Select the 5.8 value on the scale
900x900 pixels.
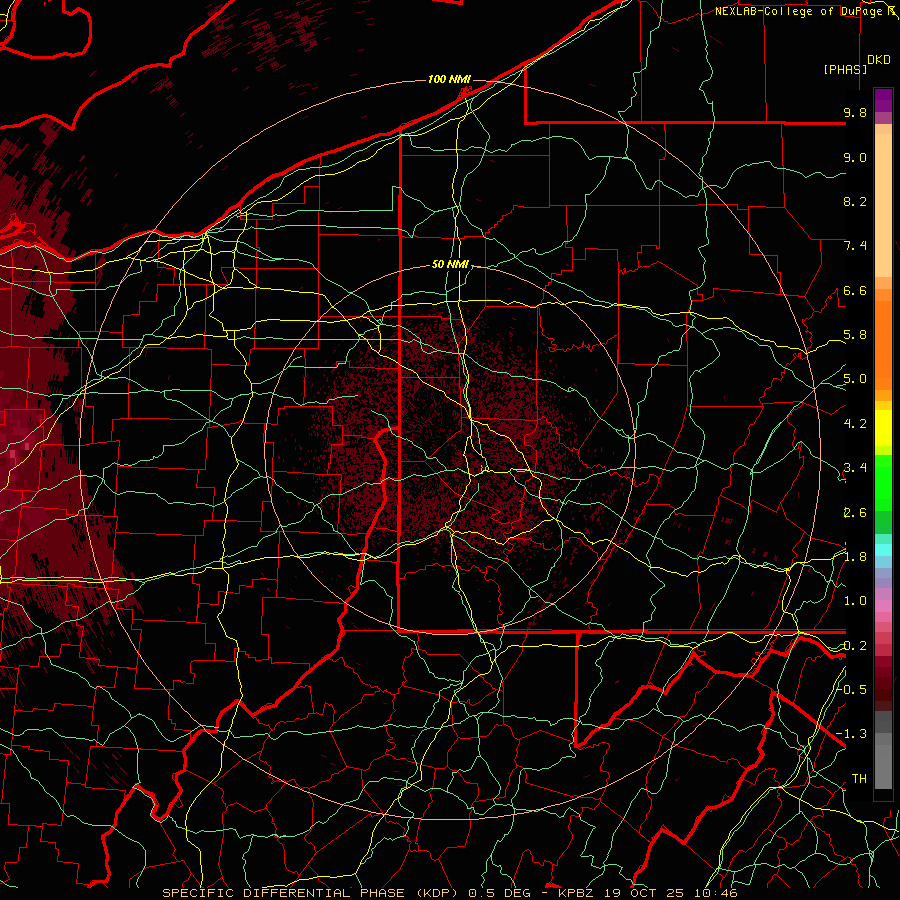(855, 335)
